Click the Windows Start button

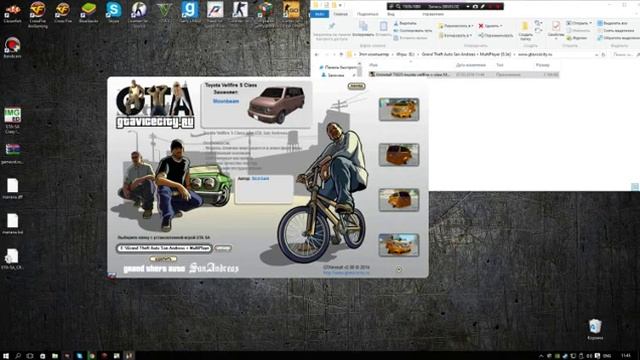click(x=6, y=356)
